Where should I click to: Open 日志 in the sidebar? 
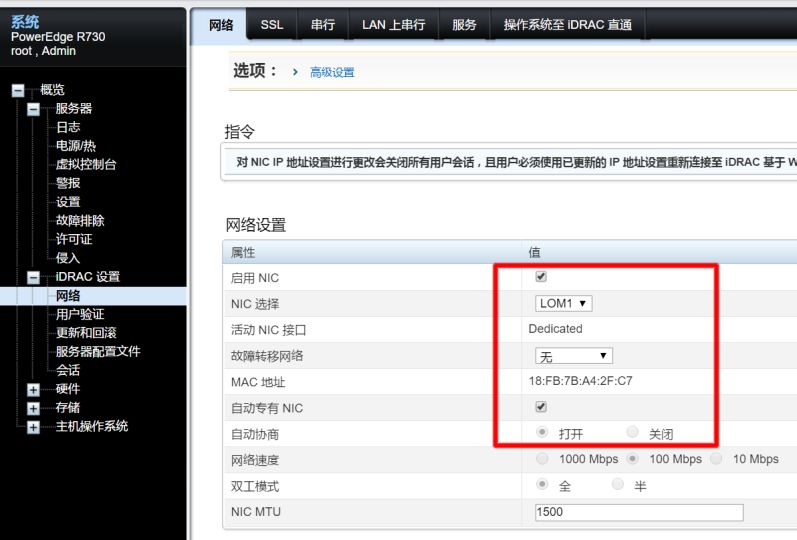68,127
